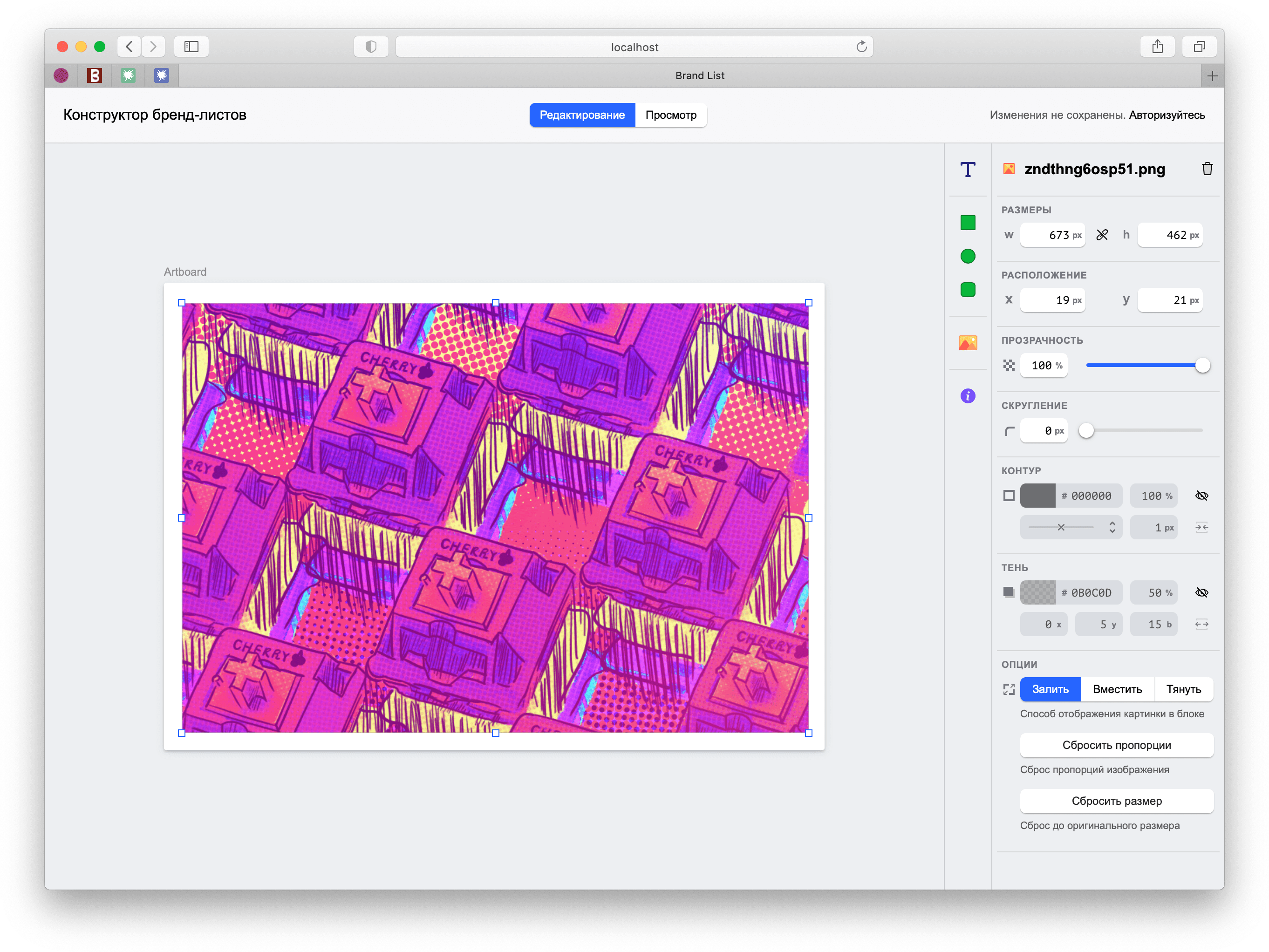Click the localhost address bar
Viewport: 1269px width, 952px height.
click(634, 47)
